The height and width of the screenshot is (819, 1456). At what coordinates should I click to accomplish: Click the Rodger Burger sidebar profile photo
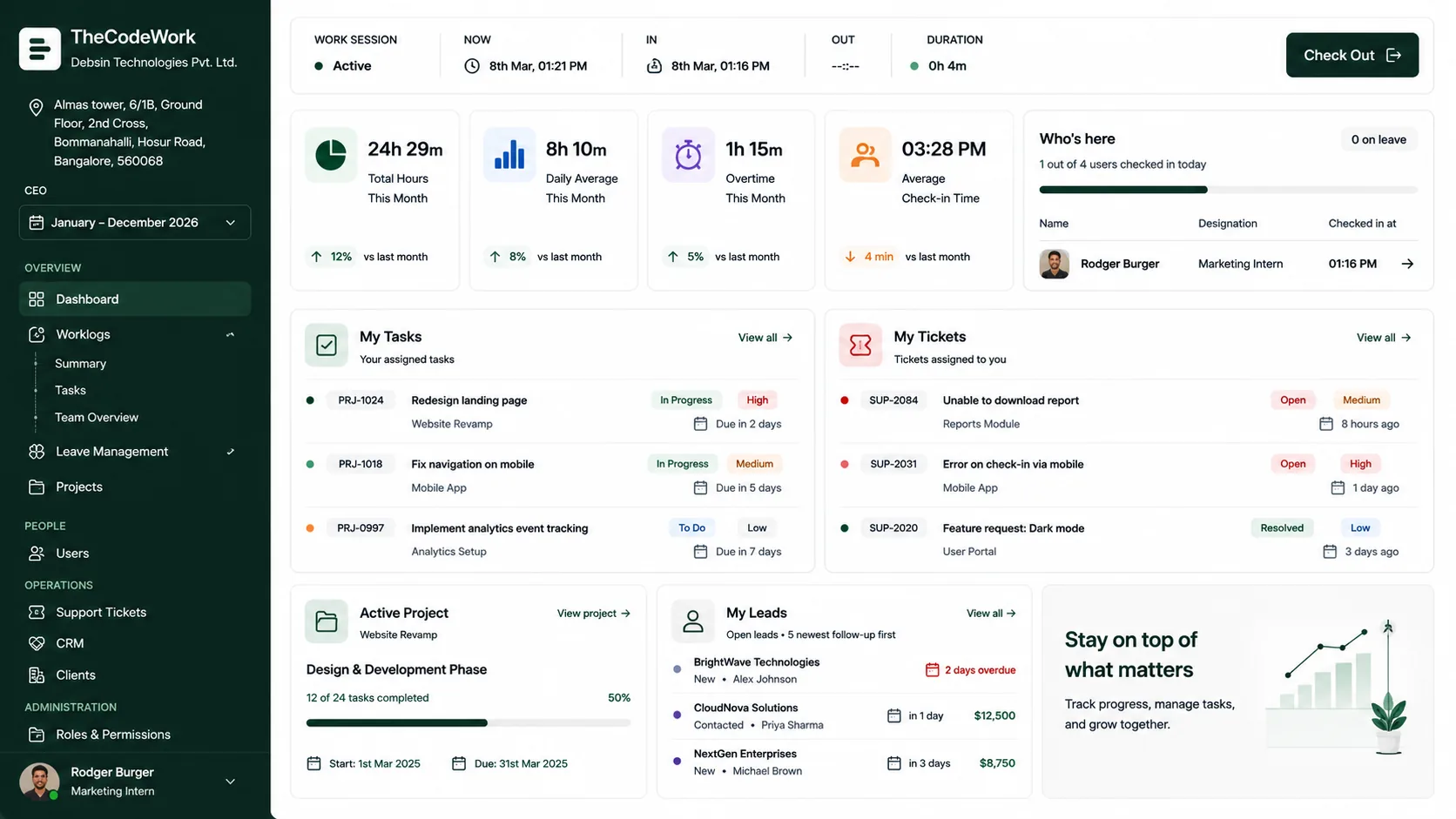pyautogui.click(x=39, y=782)
